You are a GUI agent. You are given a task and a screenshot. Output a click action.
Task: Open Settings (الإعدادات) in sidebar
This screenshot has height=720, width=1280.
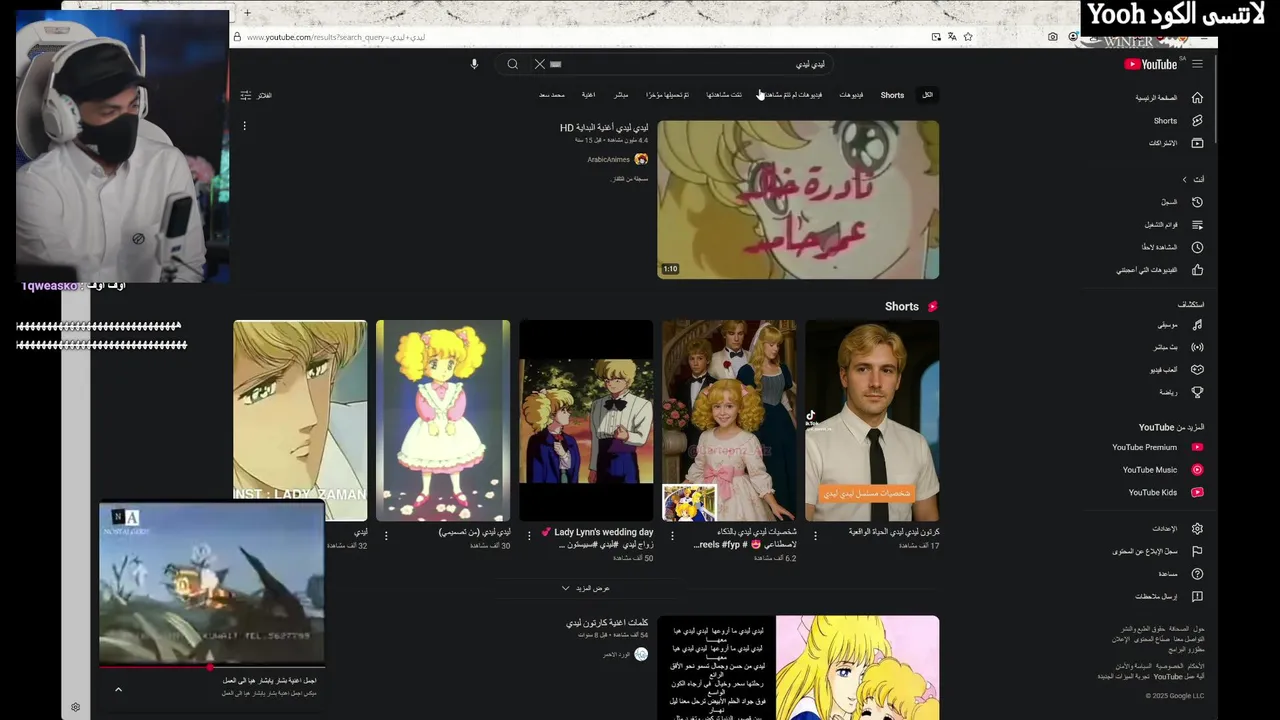pos(1177,529)
